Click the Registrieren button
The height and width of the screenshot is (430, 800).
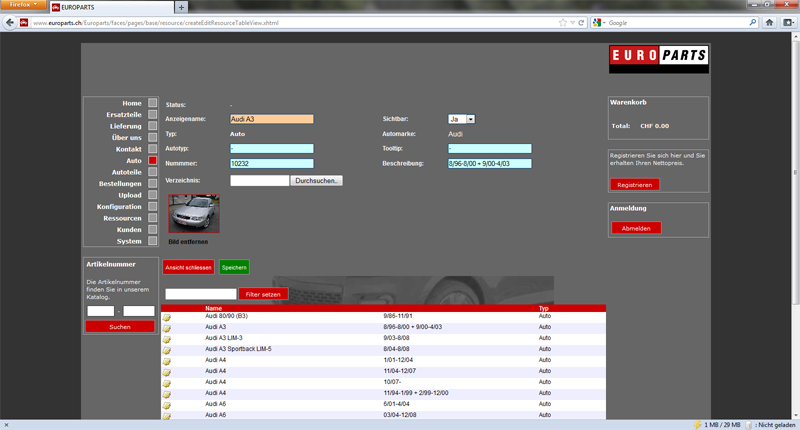tap(635, 185)
